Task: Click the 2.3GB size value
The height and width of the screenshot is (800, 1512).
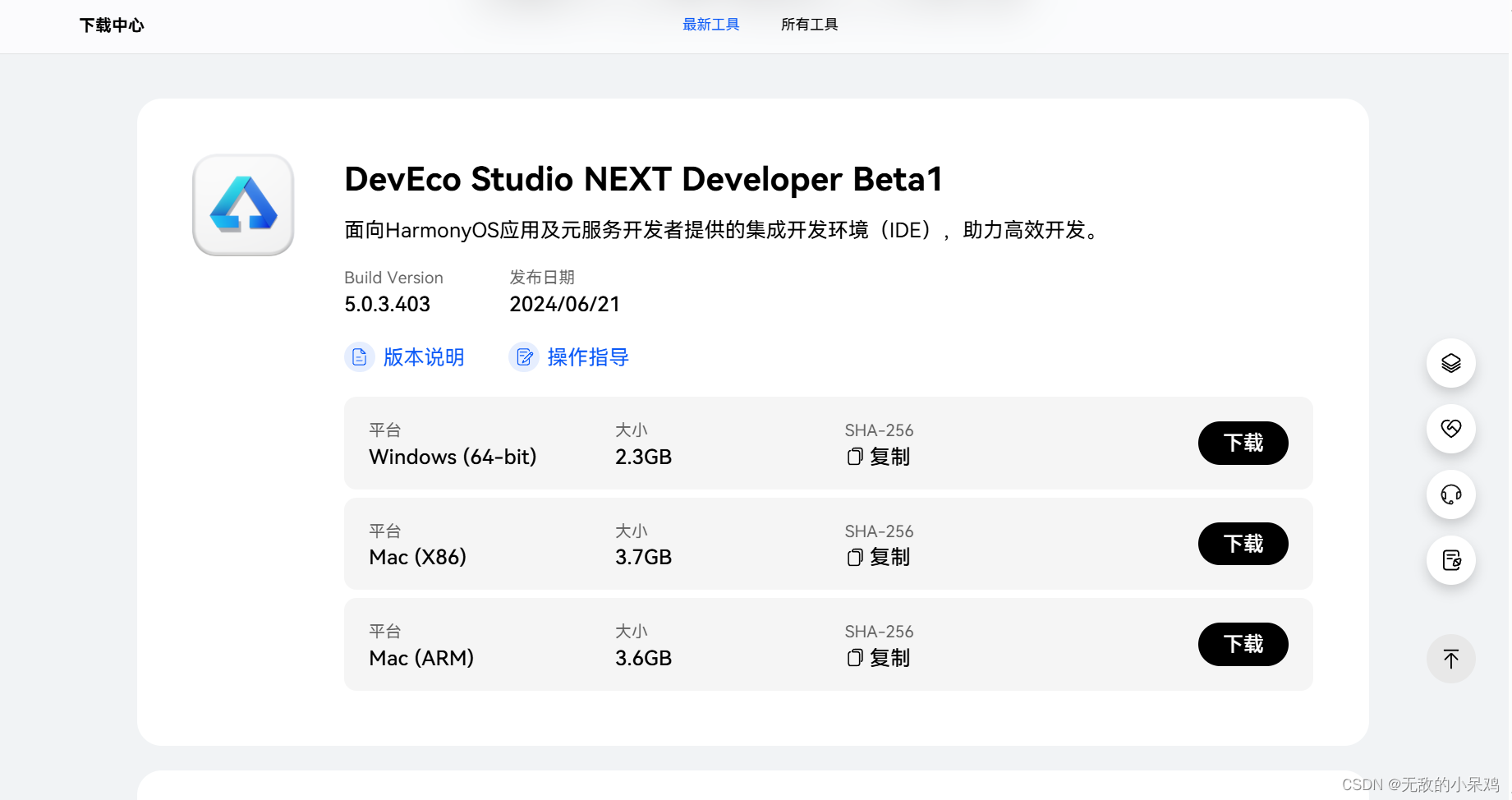Action: point(644,457)
